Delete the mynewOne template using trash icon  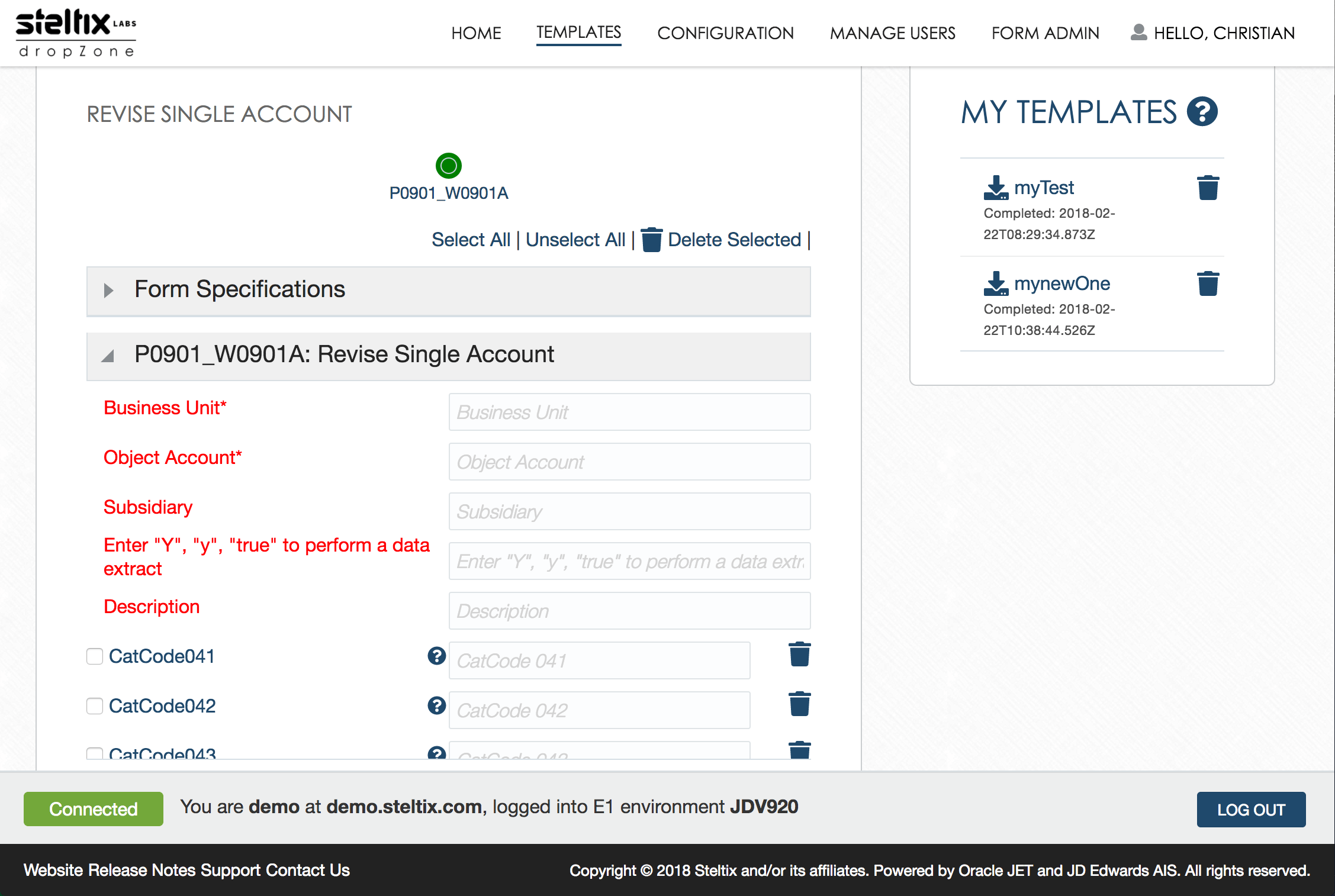1208,283
